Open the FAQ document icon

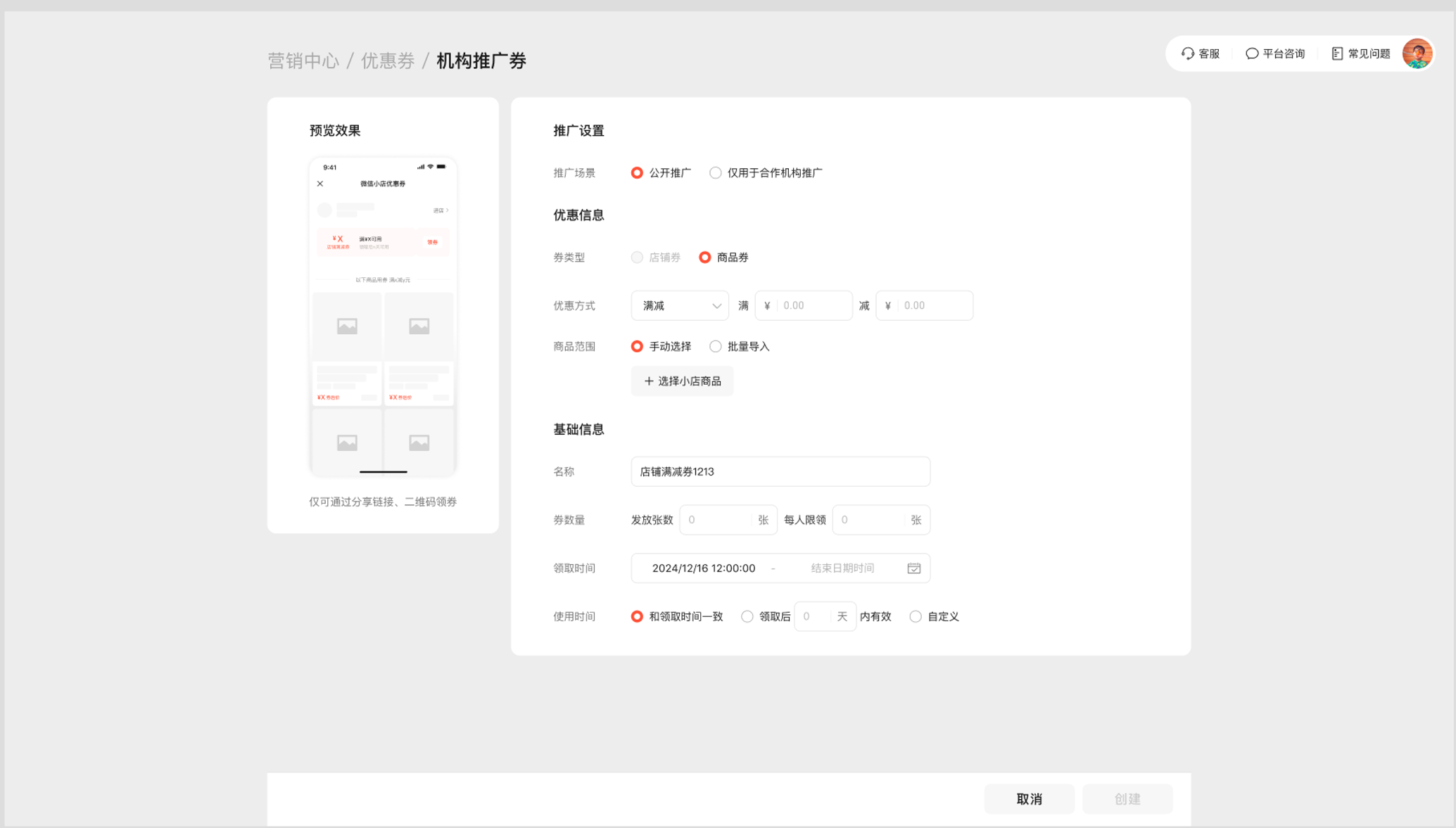pos(1336,53)
